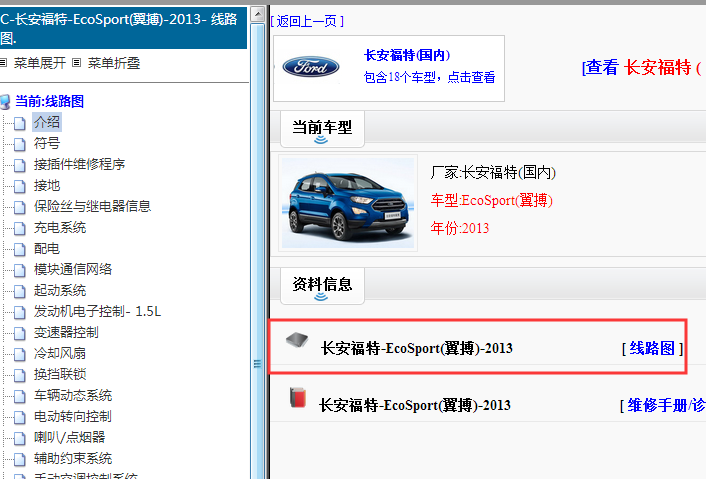Viewport: 706px width, 479px height.
Task: Open 辅助约束系统 entry
Action: click(73, 458)
